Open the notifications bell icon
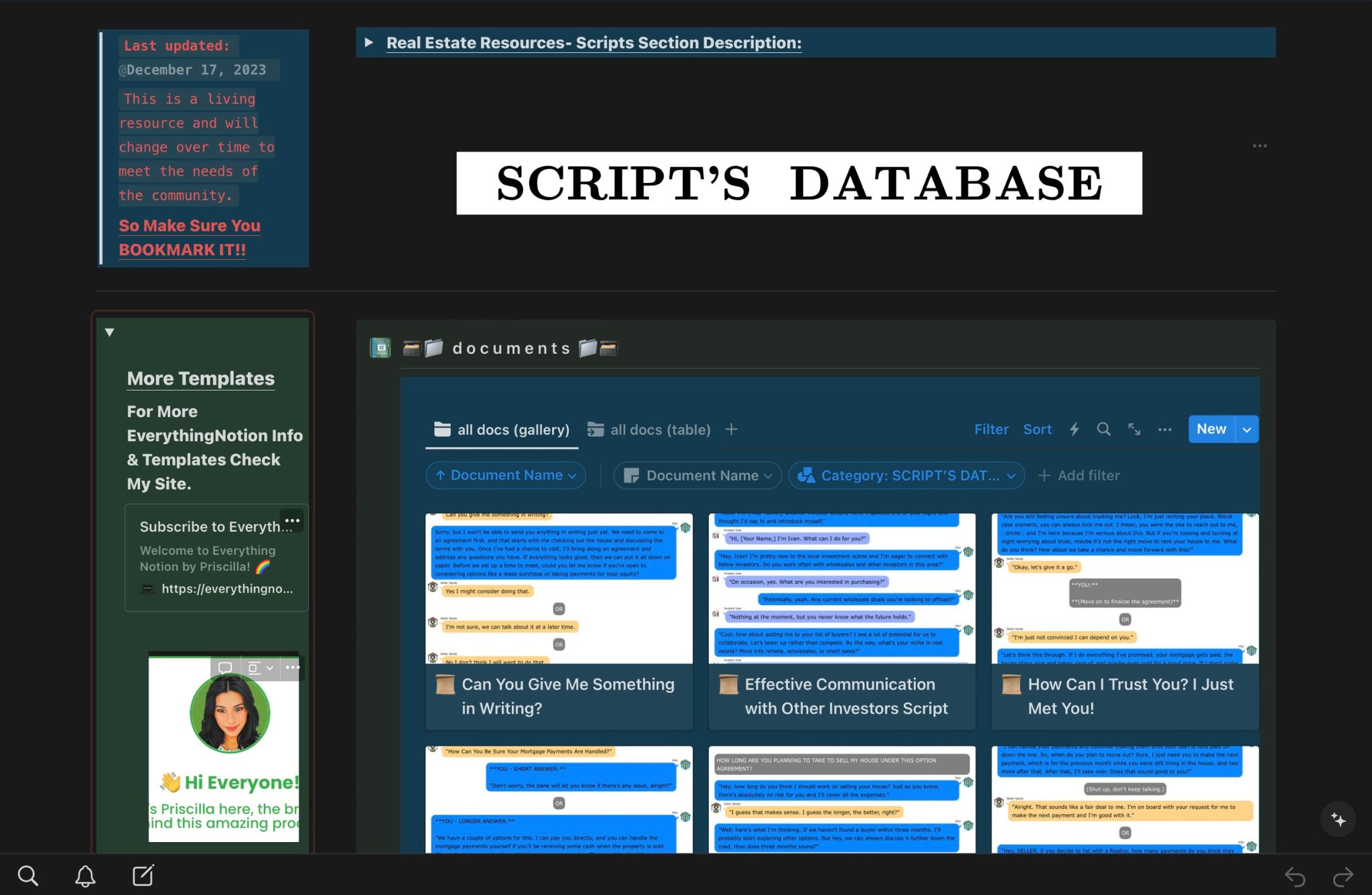 click(85, 876)
